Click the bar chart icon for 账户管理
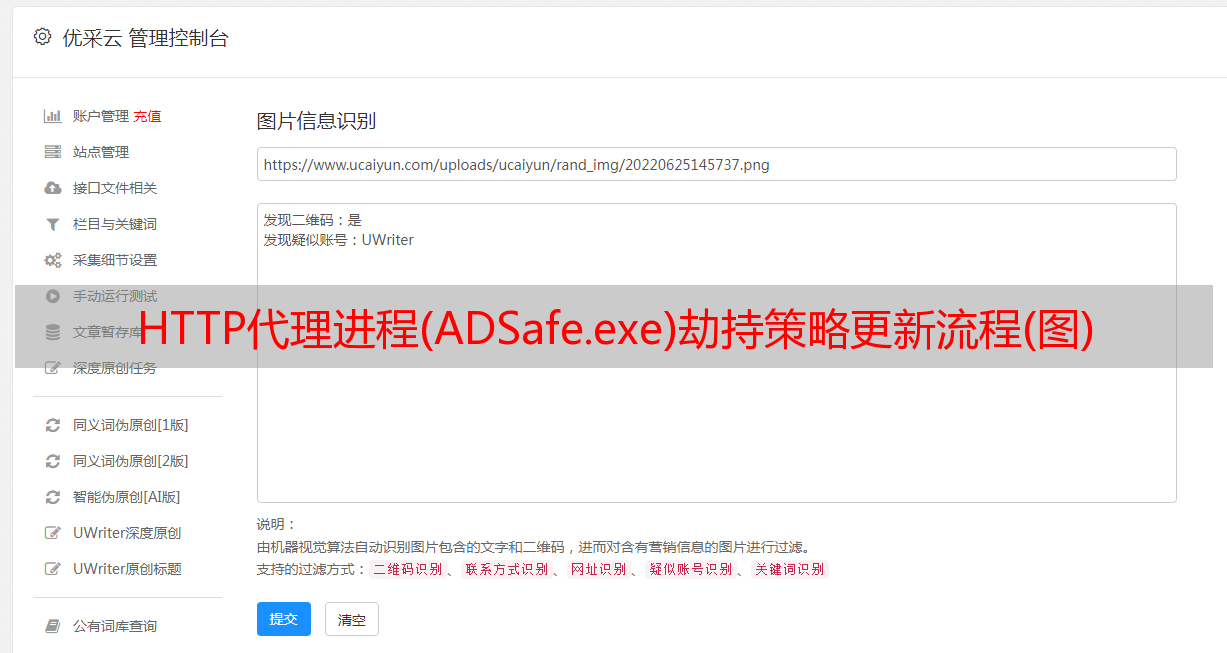1227x653 pixels. 53,116
